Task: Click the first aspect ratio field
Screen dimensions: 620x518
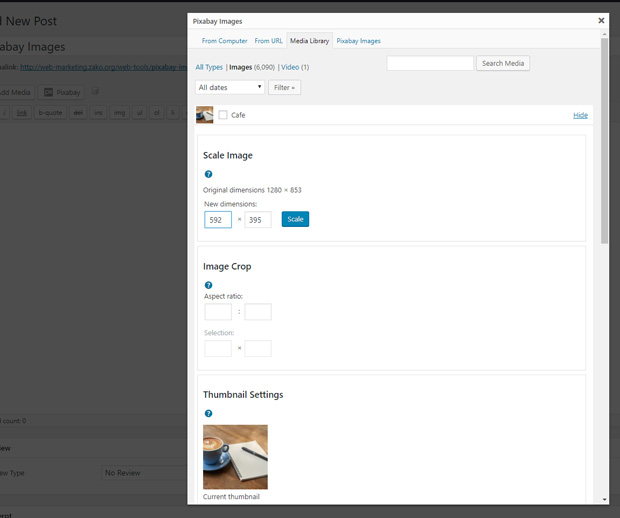Action: 218,312
